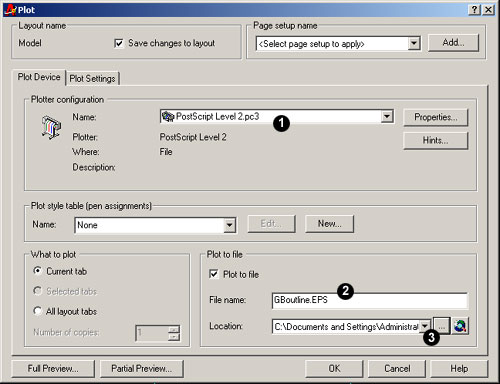Click the File name field containing GBoutline.EPS
Screen dimensions: 500x384
(370, 300)
